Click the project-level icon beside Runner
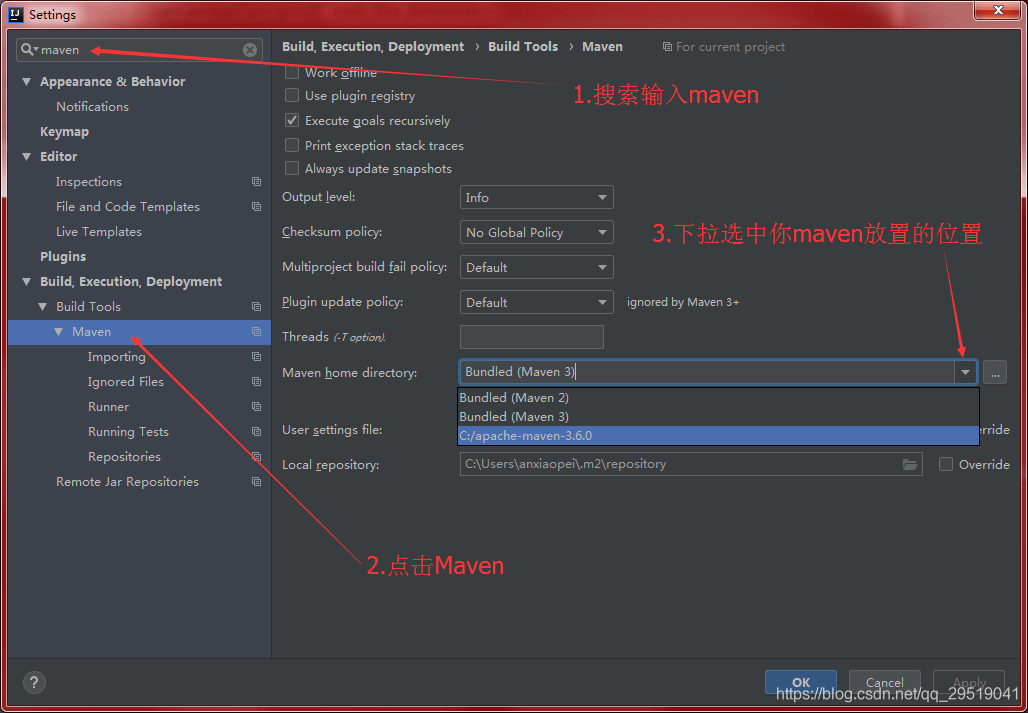This screenshot has width=1028, height=713. click(x=256, y=406)
